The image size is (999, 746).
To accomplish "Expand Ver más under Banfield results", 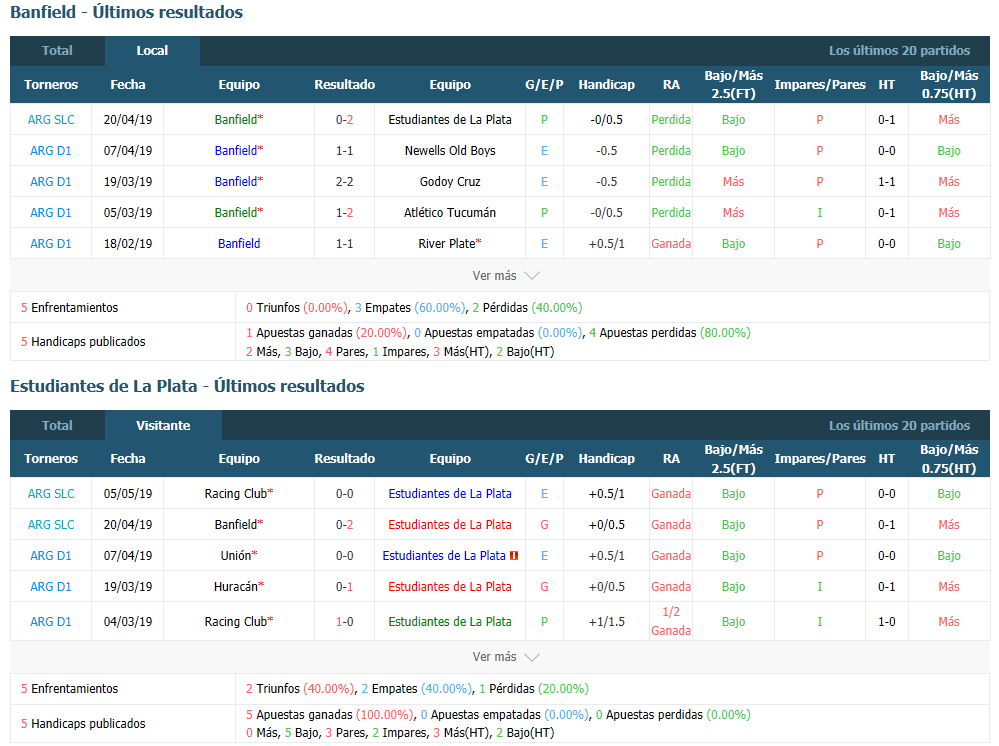I will [506, 276].
